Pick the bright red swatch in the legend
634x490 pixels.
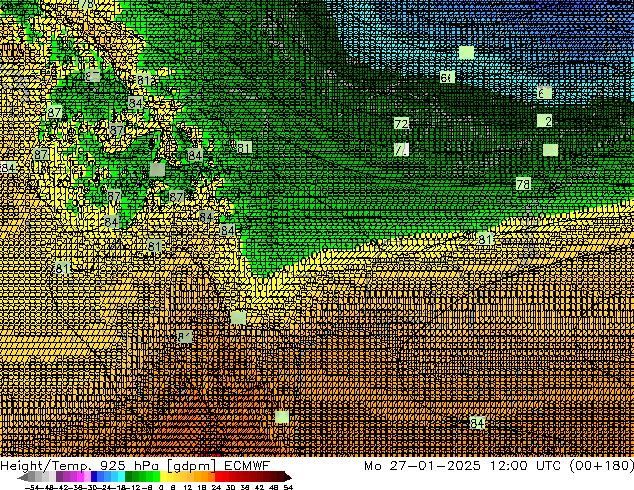[x=218, y=476]
